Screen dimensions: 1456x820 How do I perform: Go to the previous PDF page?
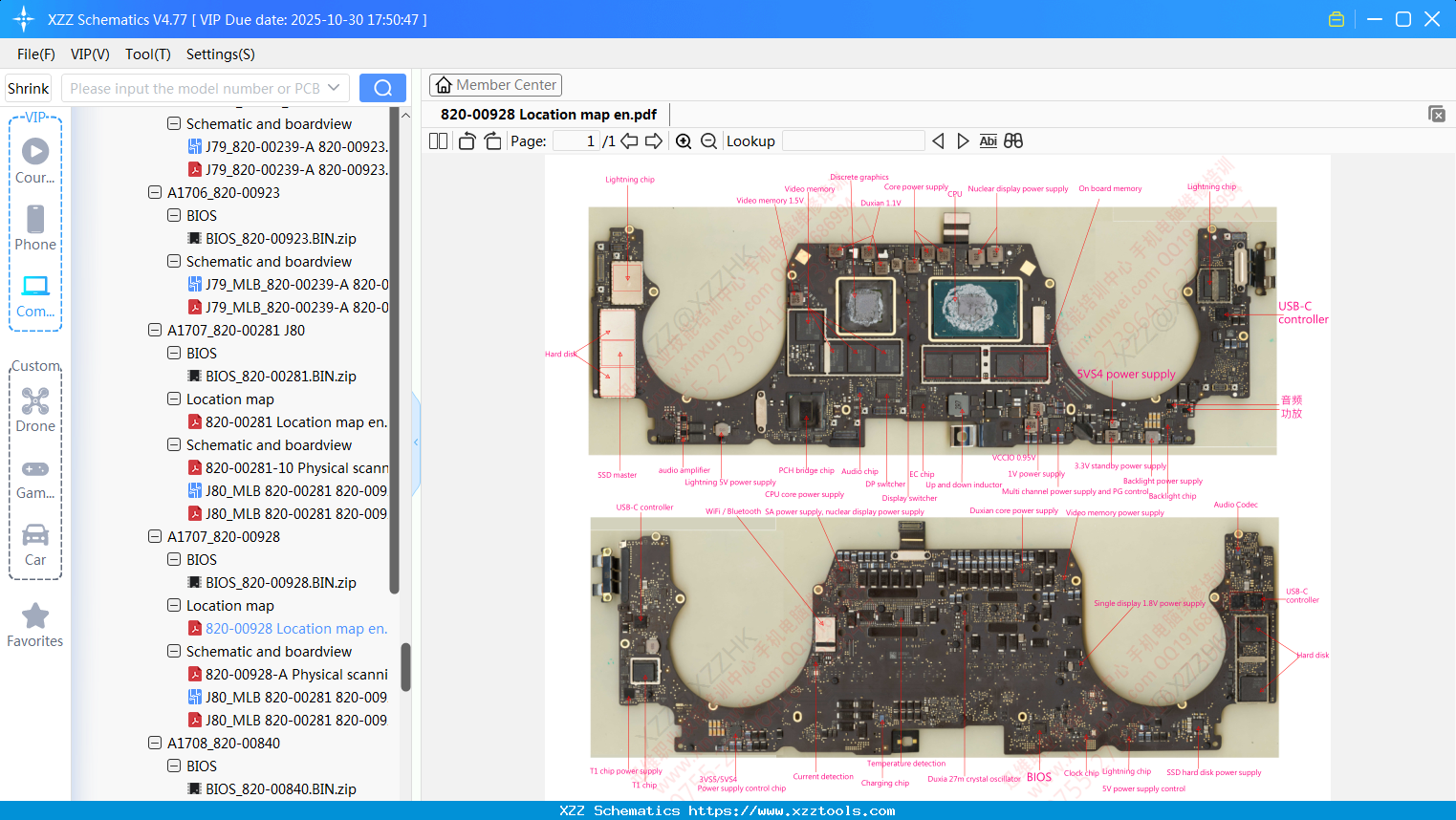[629, 141]
